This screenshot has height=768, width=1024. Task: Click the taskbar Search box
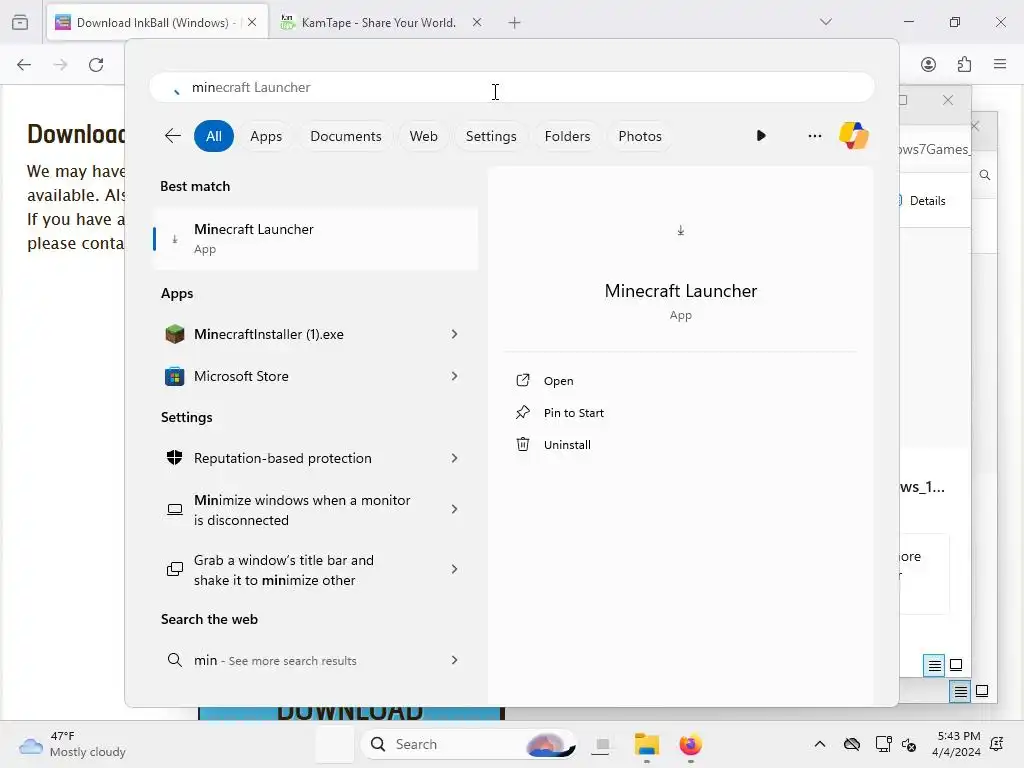[468, 744]
